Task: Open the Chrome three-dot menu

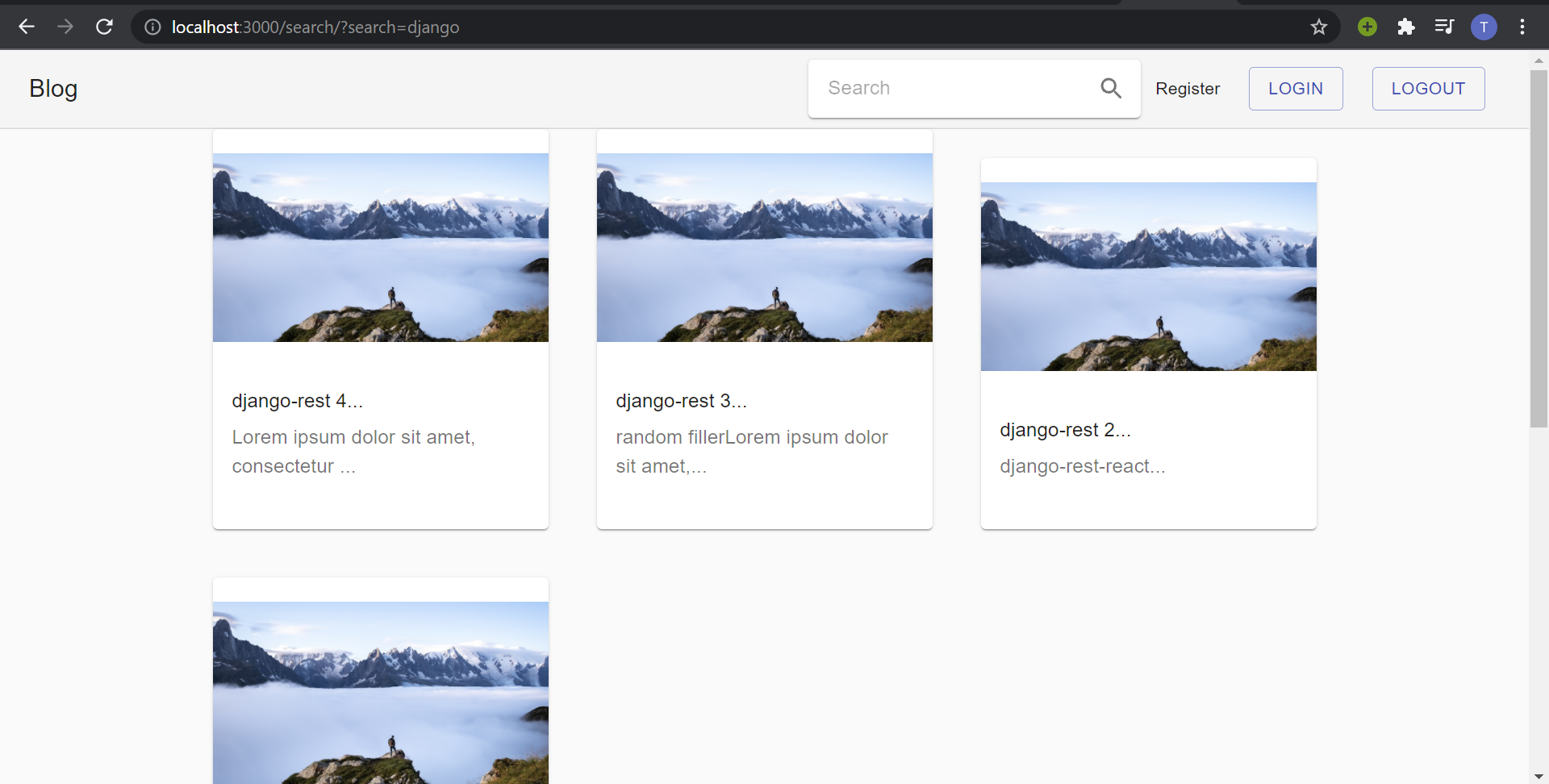Action: point(1523,27)
